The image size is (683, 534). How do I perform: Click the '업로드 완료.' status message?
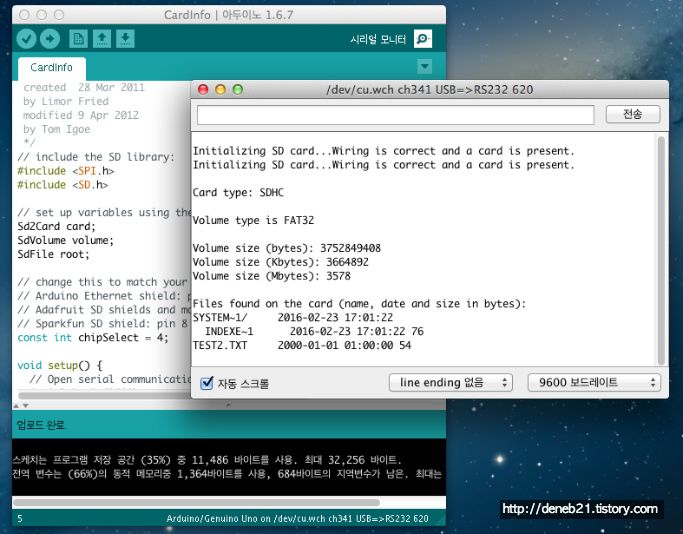[x=41, y=425]
